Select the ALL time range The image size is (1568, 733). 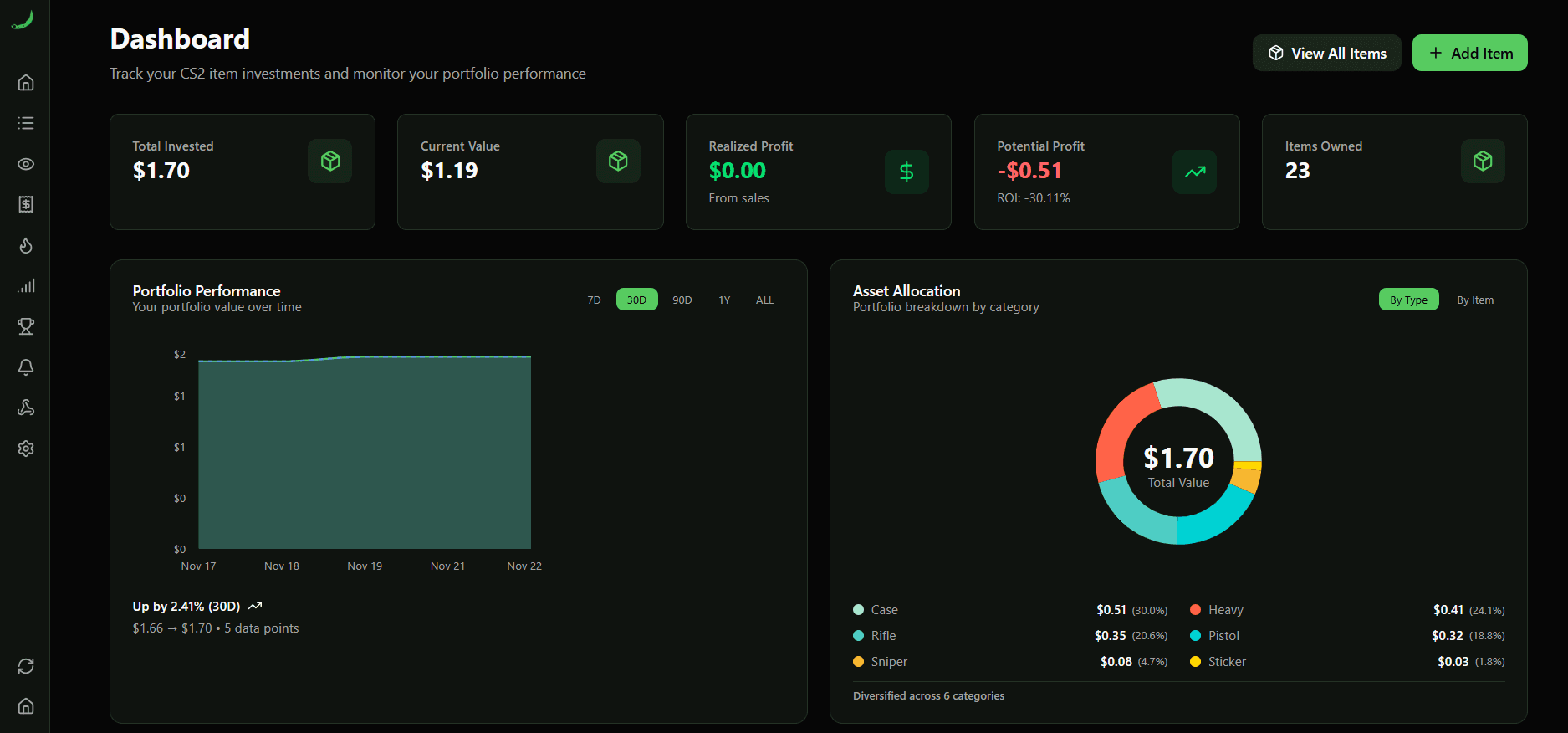[764, 300]
